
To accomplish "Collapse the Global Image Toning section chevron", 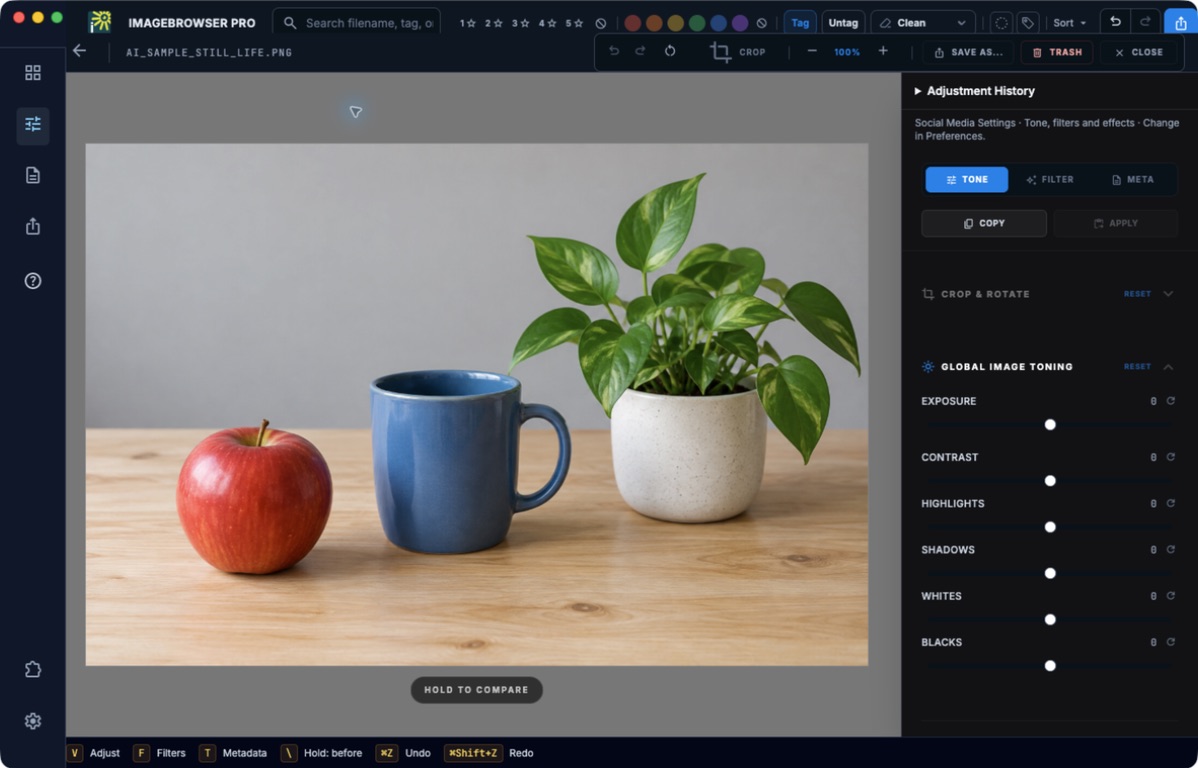I will pyautogui.click(x=1168, y=367).
